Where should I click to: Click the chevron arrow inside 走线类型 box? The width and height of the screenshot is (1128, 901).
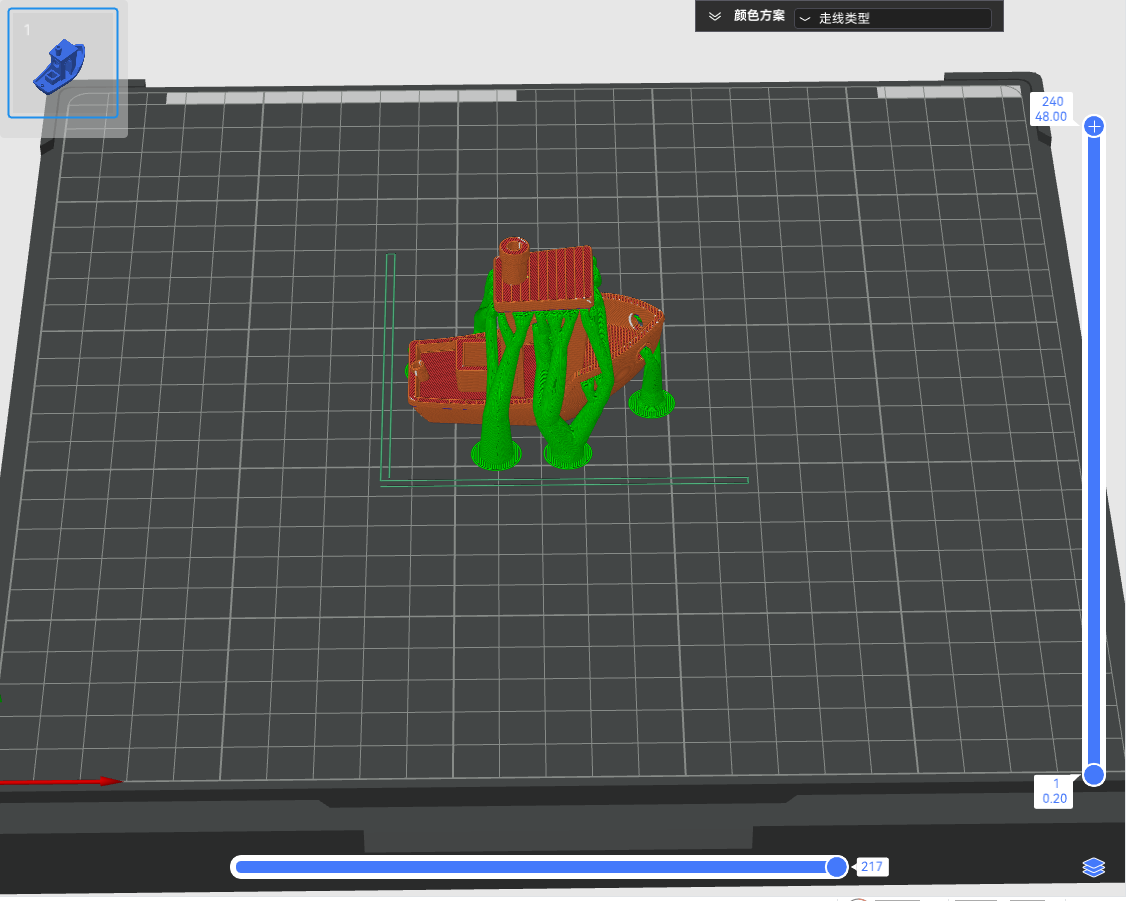pos(805,18)
